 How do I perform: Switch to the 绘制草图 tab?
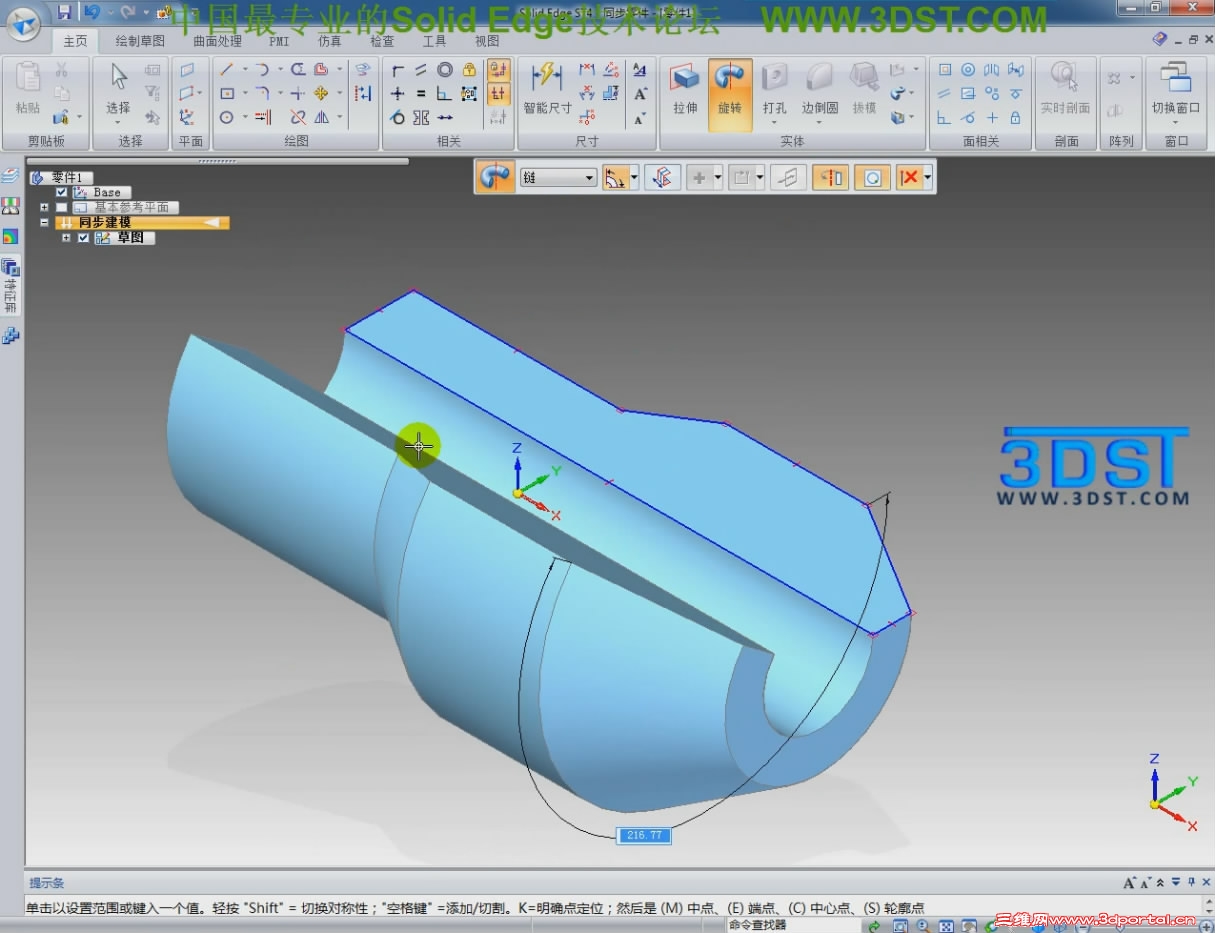point(140,41)
